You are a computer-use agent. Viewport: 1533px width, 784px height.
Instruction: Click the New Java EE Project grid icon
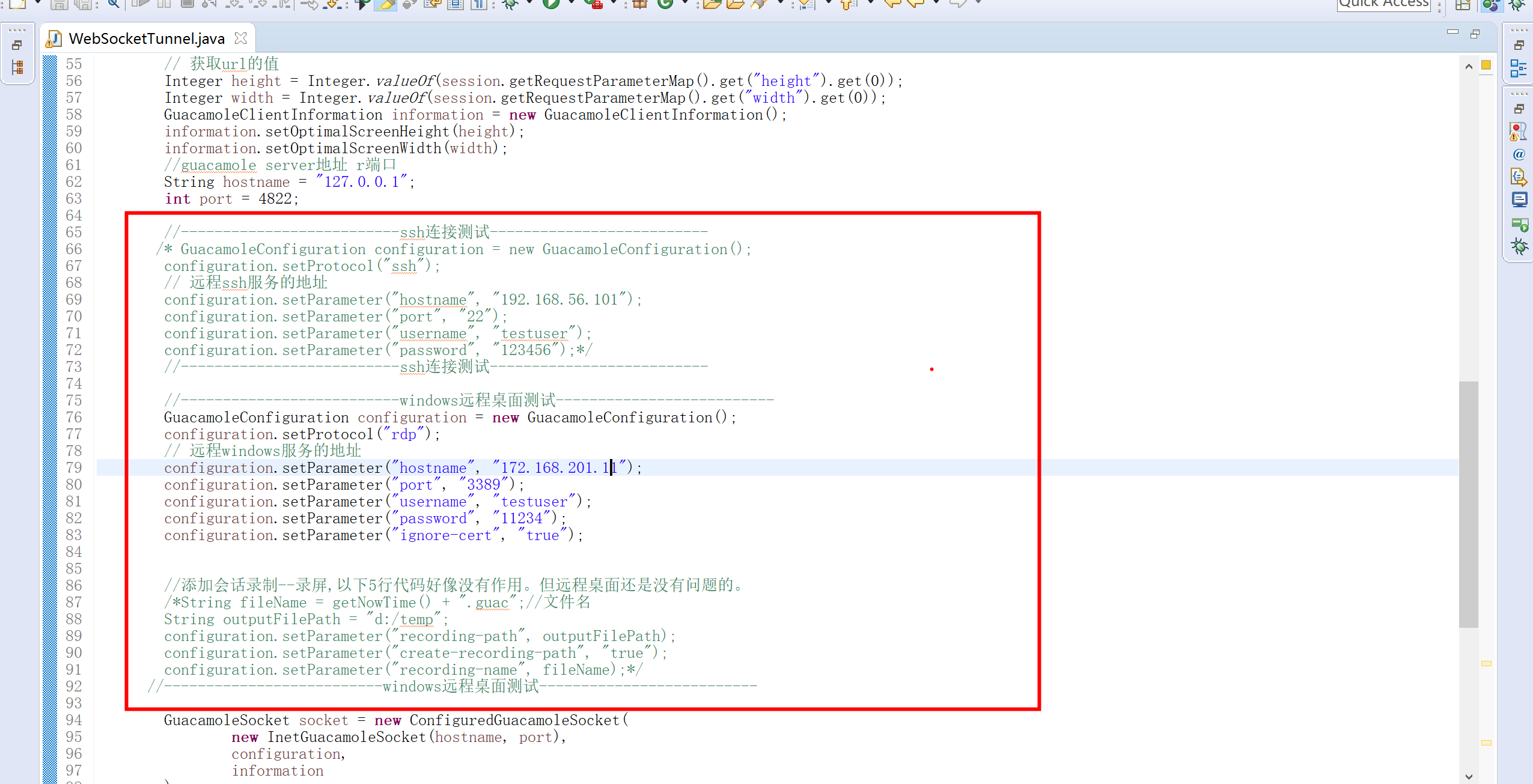coord(640,5)
